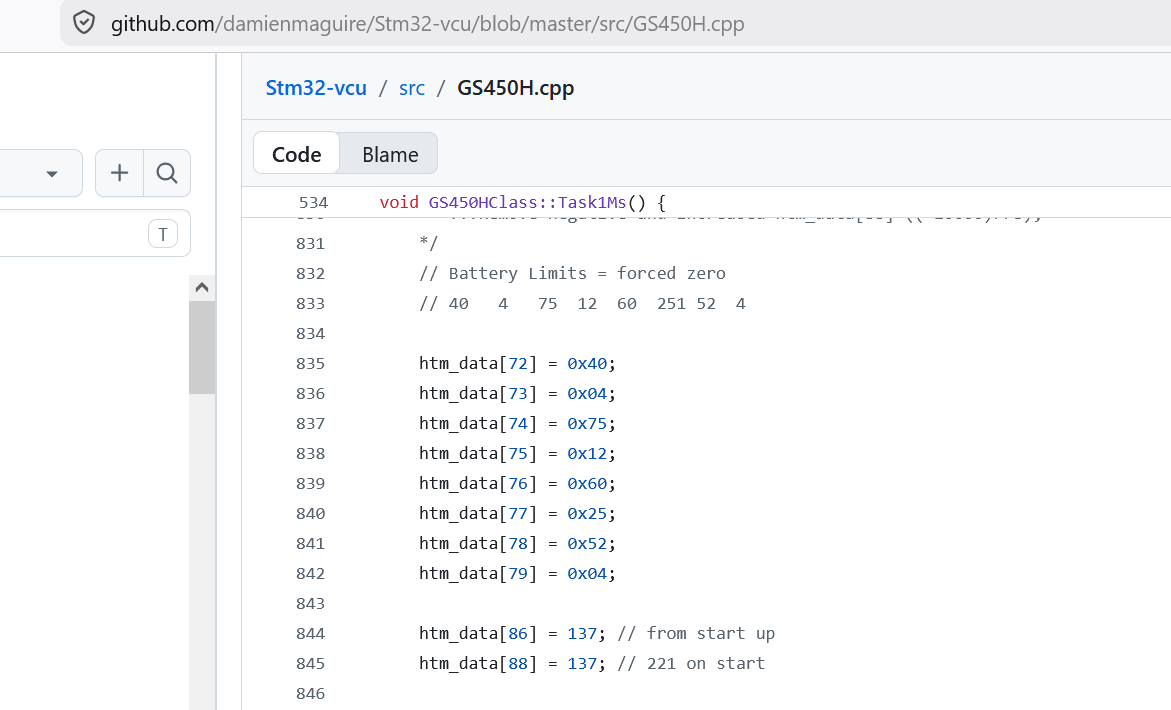This screenshot has height=710, width=1171.
Task: Go to the src folder breadcrumb
Action: pyautogui.click(x=412, y=88)
